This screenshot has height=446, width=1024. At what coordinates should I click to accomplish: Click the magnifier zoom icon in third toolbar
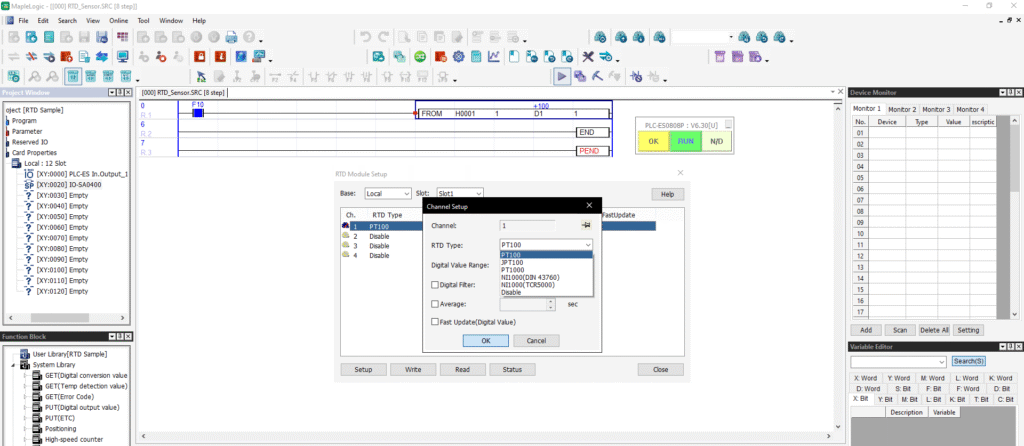pos(34,76)
